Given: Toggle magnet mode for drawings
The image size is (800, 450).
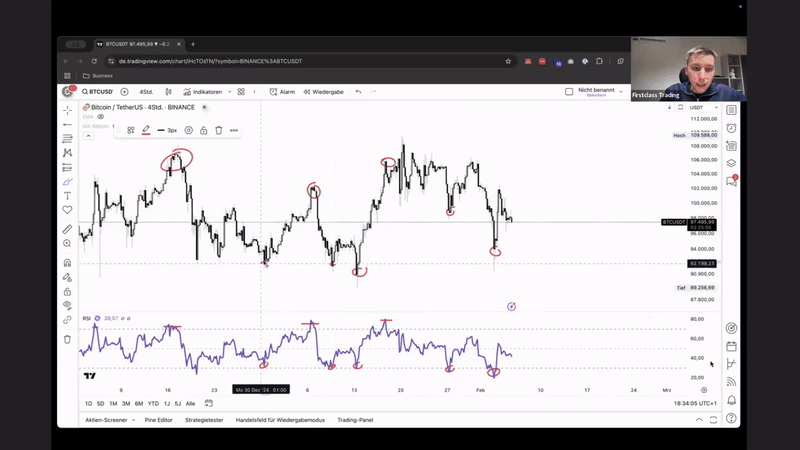Looking at the screenshot, I should pyautogui.click(x=67, y=263).
